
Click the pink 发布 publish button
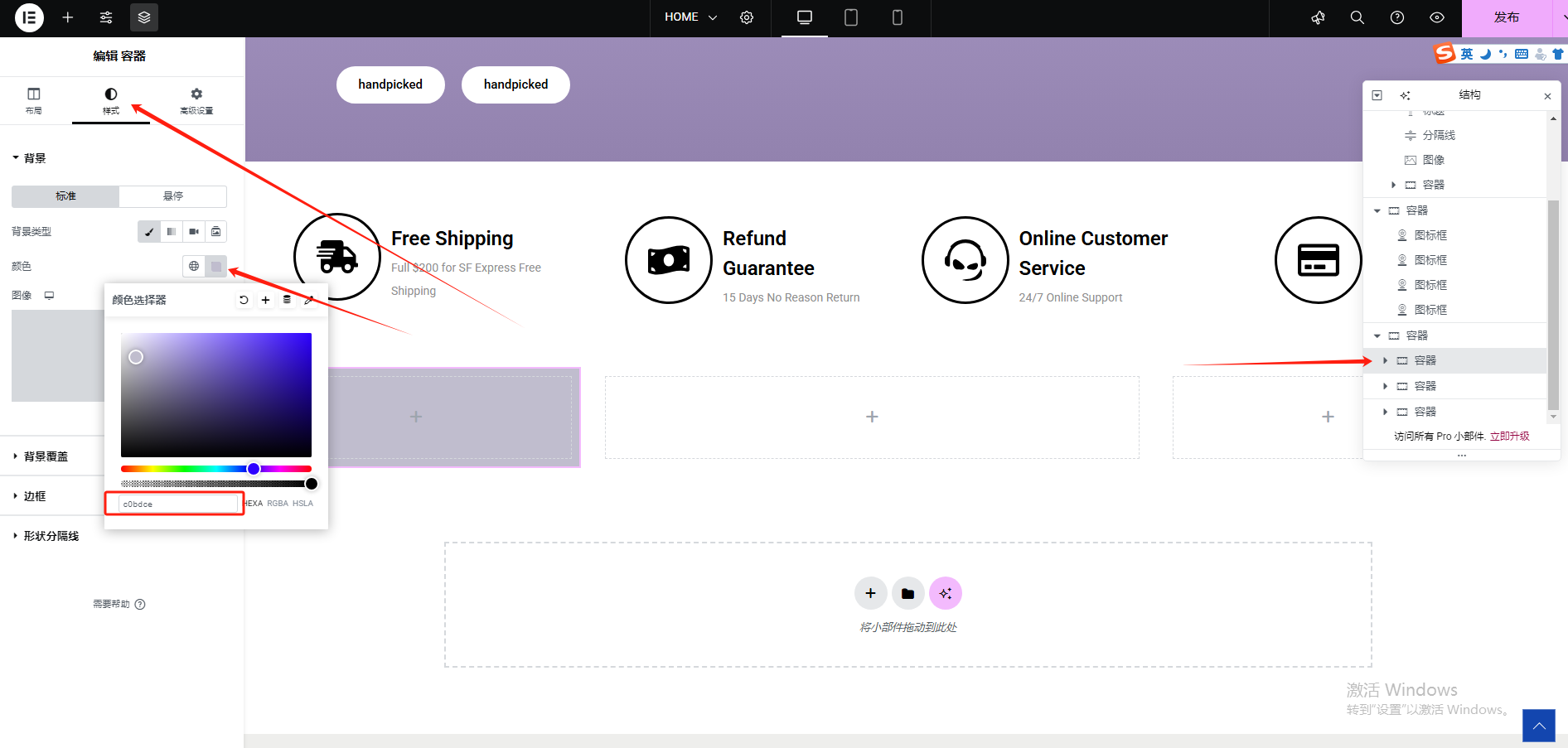(1506, 17)
